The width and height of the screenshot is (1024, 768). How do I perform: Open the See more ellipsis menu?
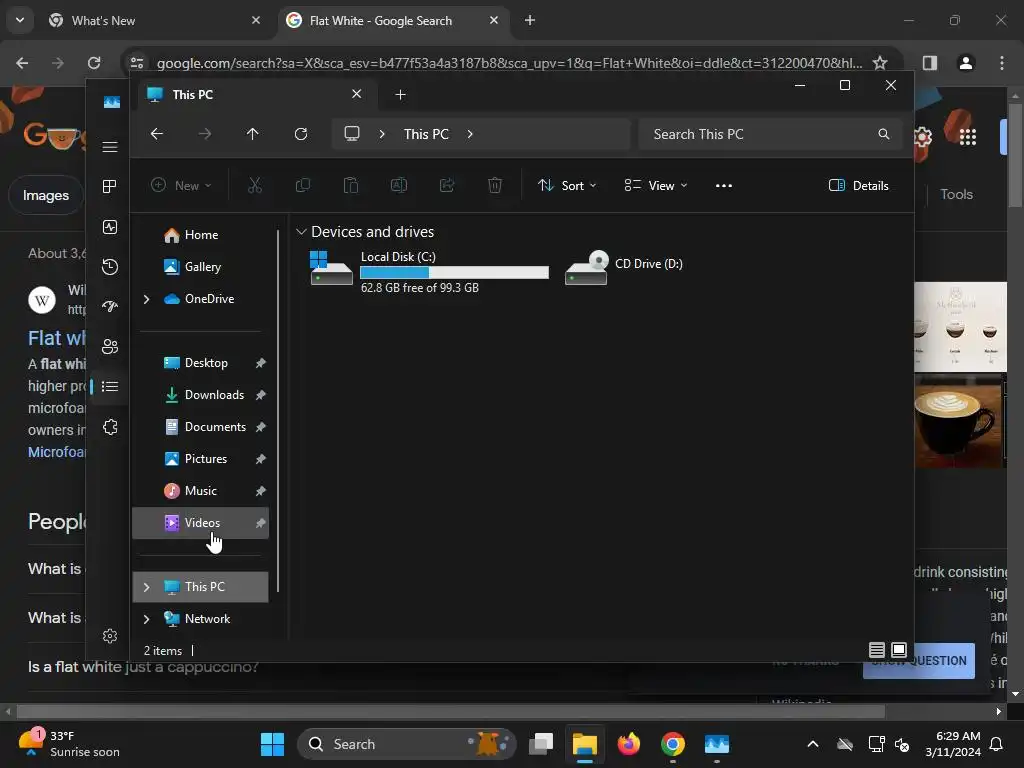click(x=724, y=185)
